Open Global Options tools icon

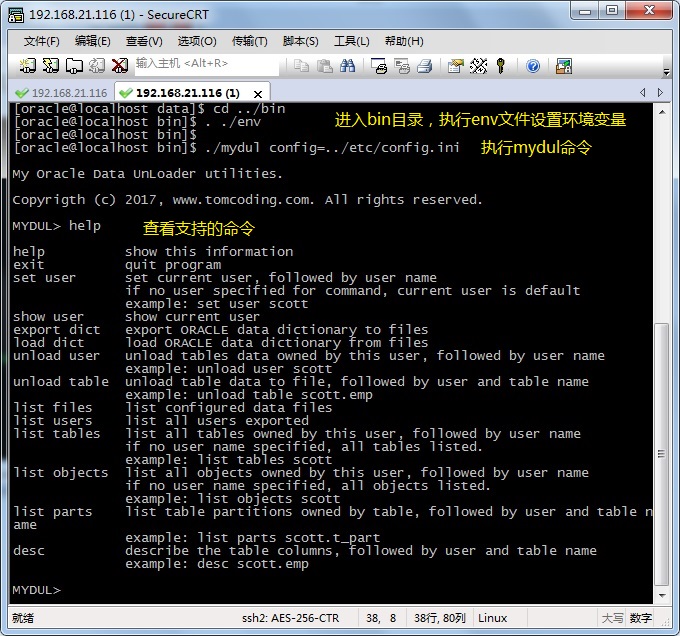478,66
